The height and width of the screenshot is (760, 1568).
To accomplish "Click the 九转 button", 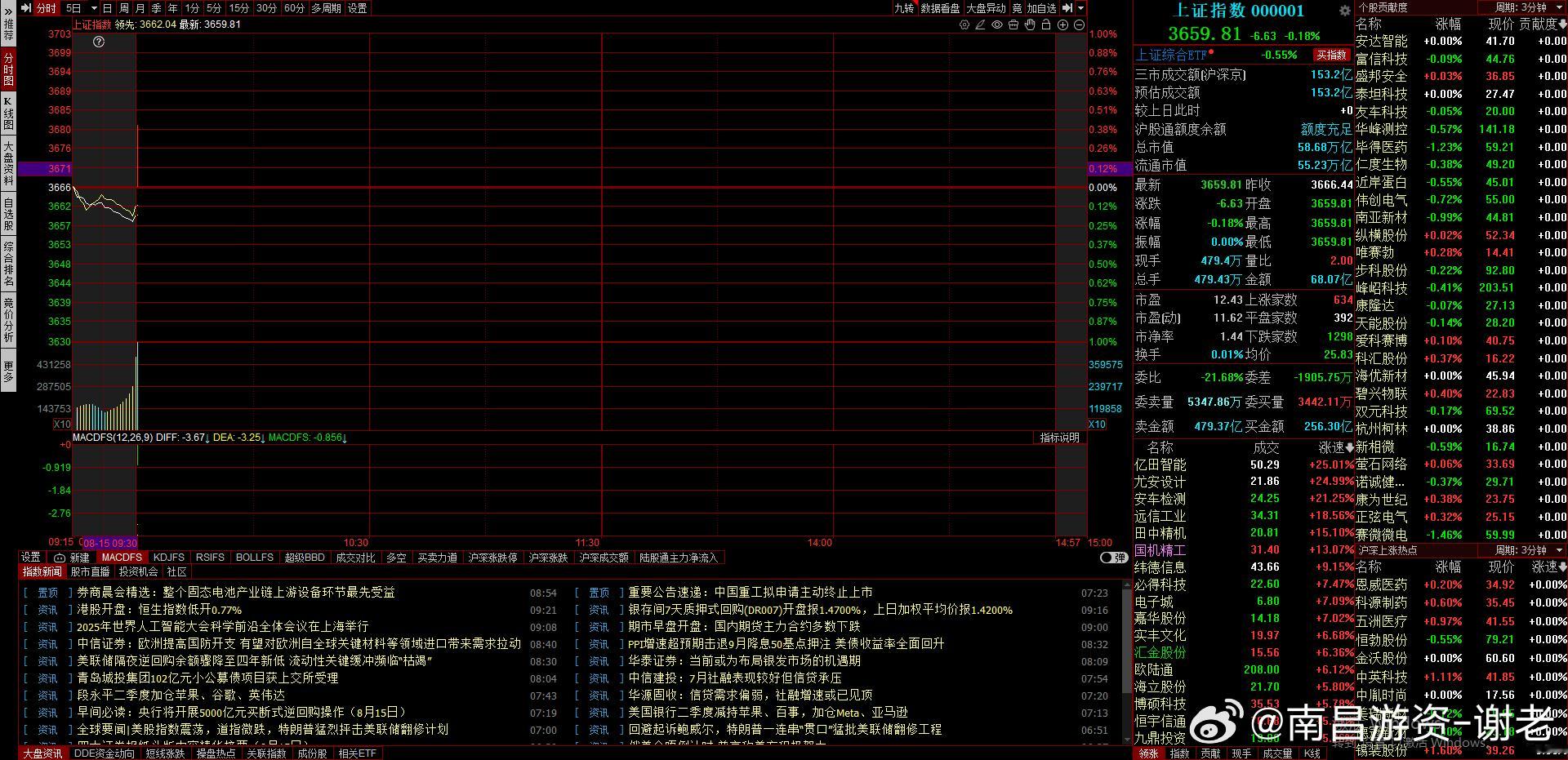I will [x=904, y=8].
